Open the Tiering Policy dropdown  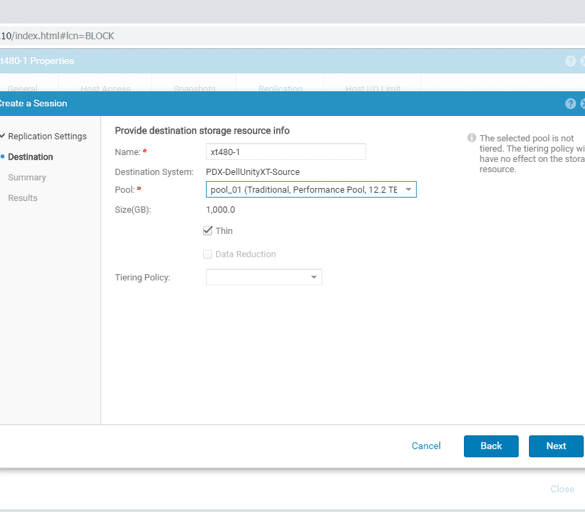[264, 277]
